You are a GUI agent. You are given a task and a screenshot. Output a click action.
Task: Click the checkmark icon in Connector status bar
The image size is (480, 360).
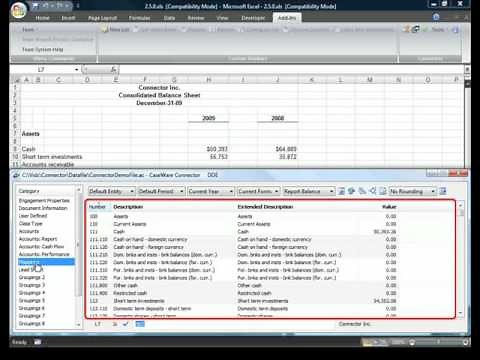tap(126, 324)
